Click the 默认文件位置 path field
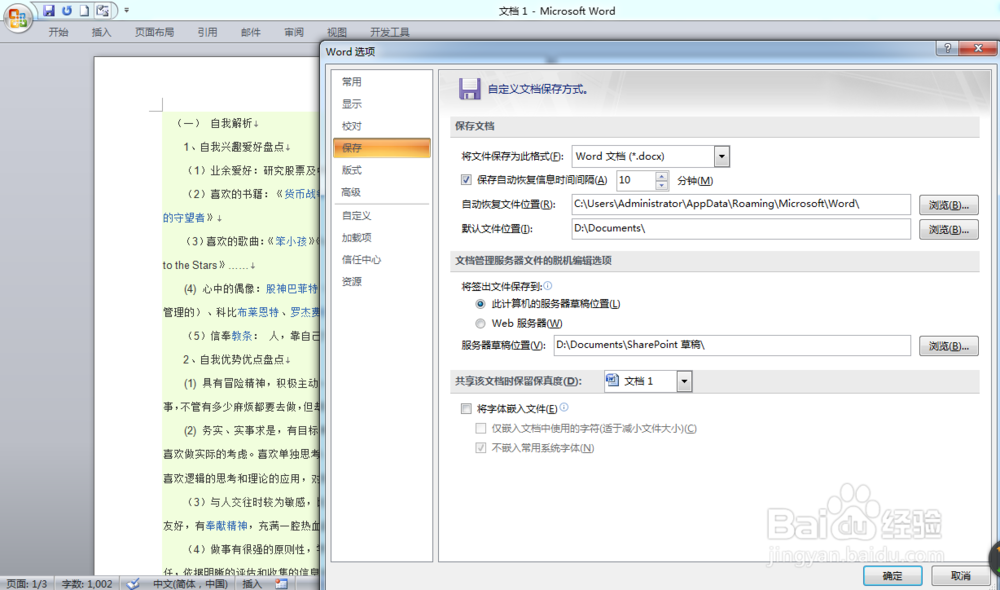Image resolution: width=1000 pixels, height=590 pixels. point(741,228)
